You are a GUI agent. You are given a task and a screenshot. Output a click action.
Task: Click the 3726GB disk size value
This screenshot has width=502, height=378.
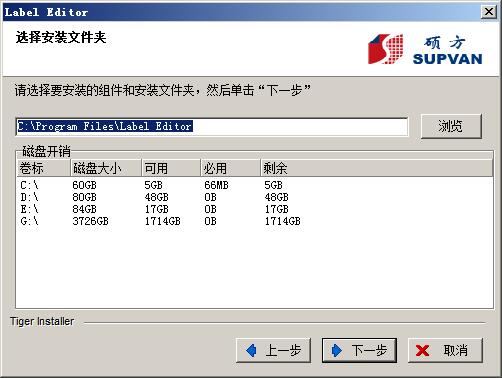[x=90, y=221]
